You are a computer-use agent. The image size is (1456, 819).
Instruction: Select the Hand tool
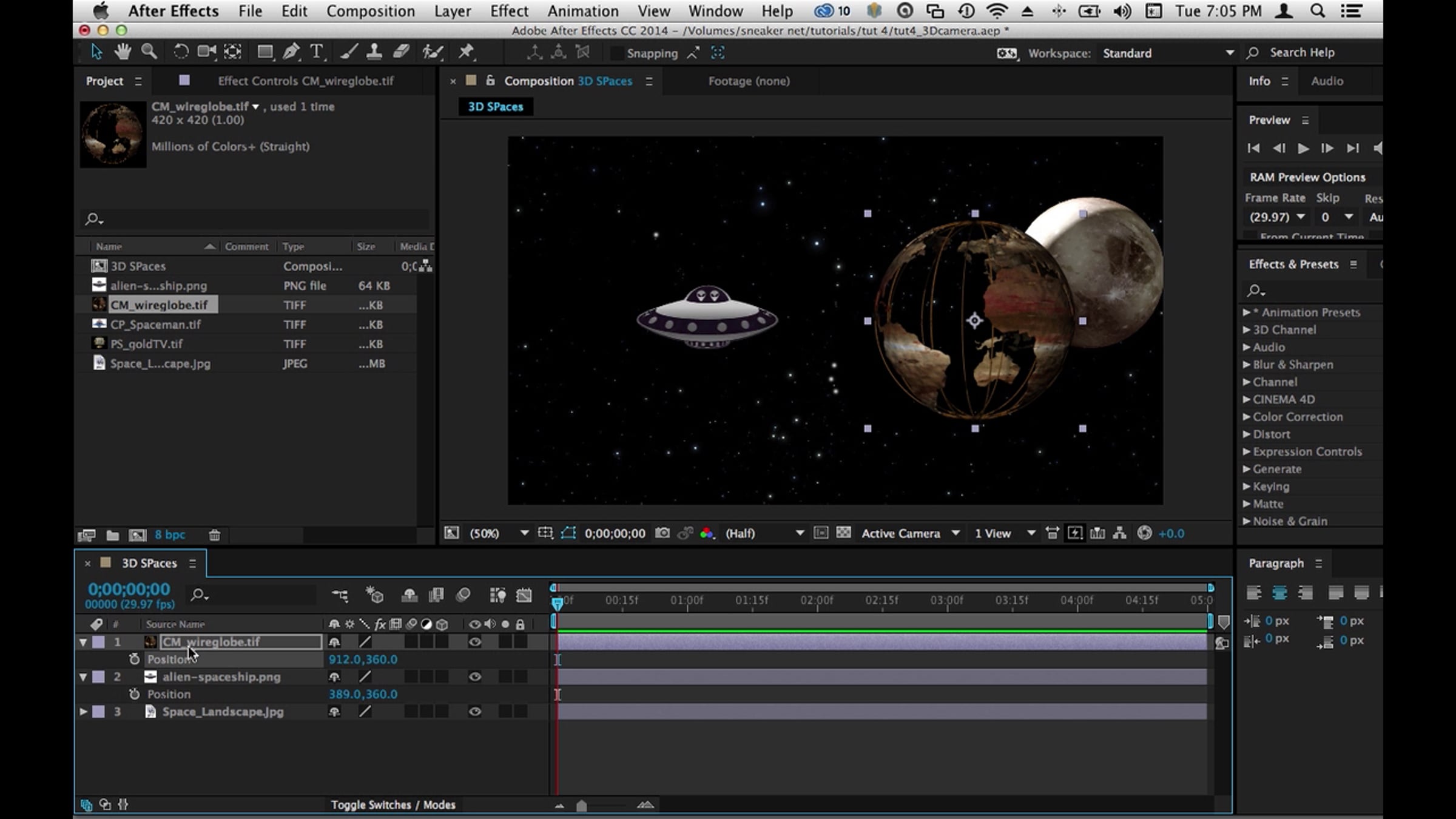coord(123,52)
